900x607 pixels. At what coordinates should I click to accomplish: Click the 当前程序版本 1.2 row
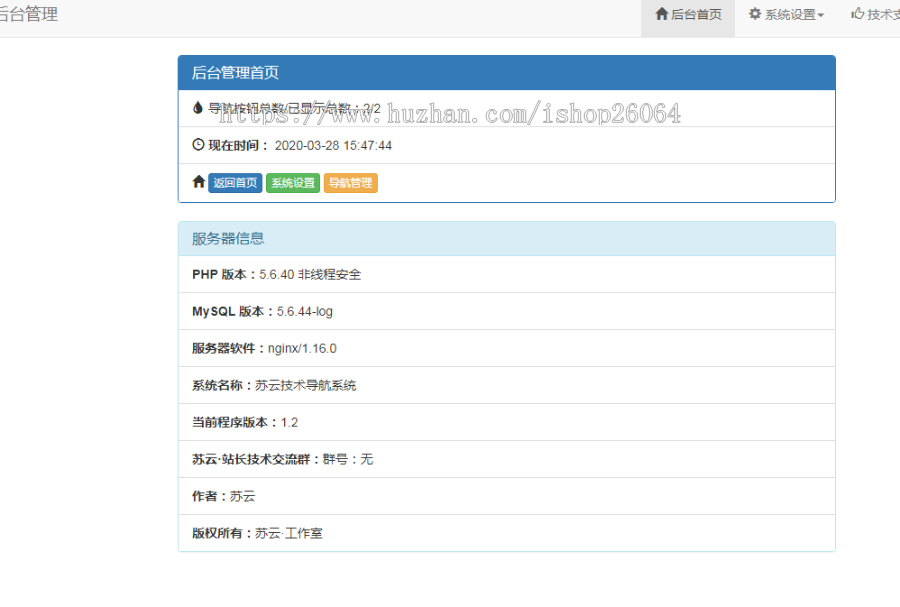pyautogui.click(x=507, y=422)
